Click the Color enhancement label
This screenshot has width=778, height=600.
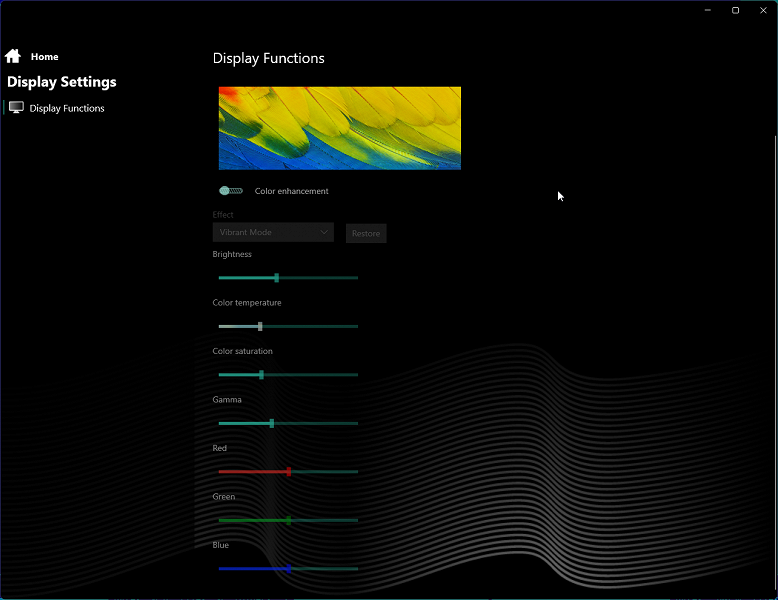coord(291,191)
